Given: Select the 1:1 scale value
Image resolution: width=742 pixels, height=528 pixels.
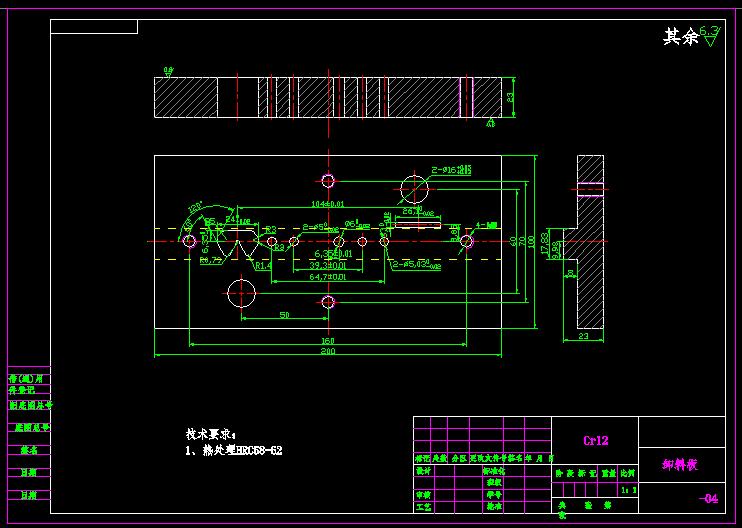Looking at the screenshot, I should (x=628, y=490).
